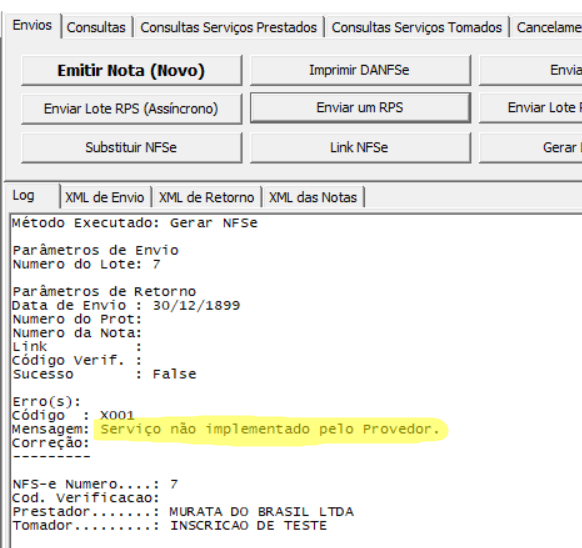
Task: Click in log at Método Executado line
Action: pos(135,223)
